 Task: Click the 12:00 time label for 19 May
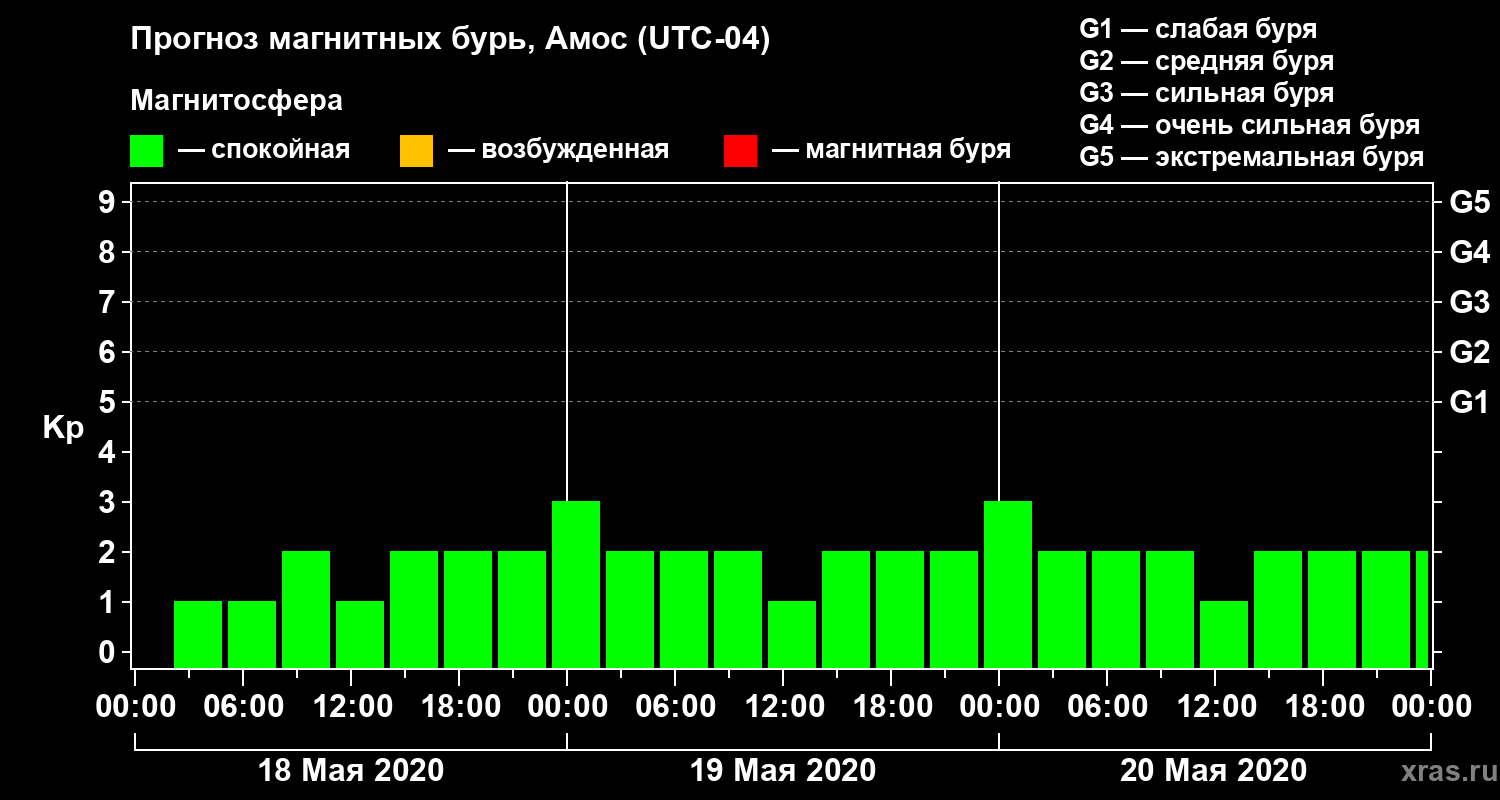[783, 707]
